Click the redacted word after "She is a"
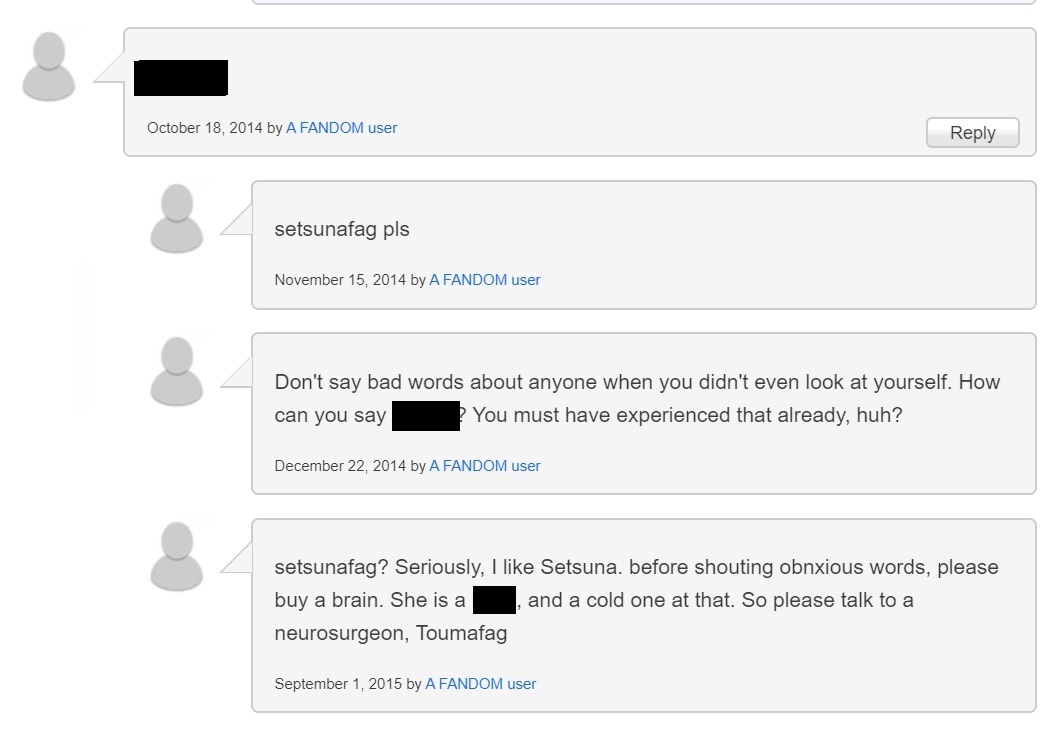 tap(494, 600)
